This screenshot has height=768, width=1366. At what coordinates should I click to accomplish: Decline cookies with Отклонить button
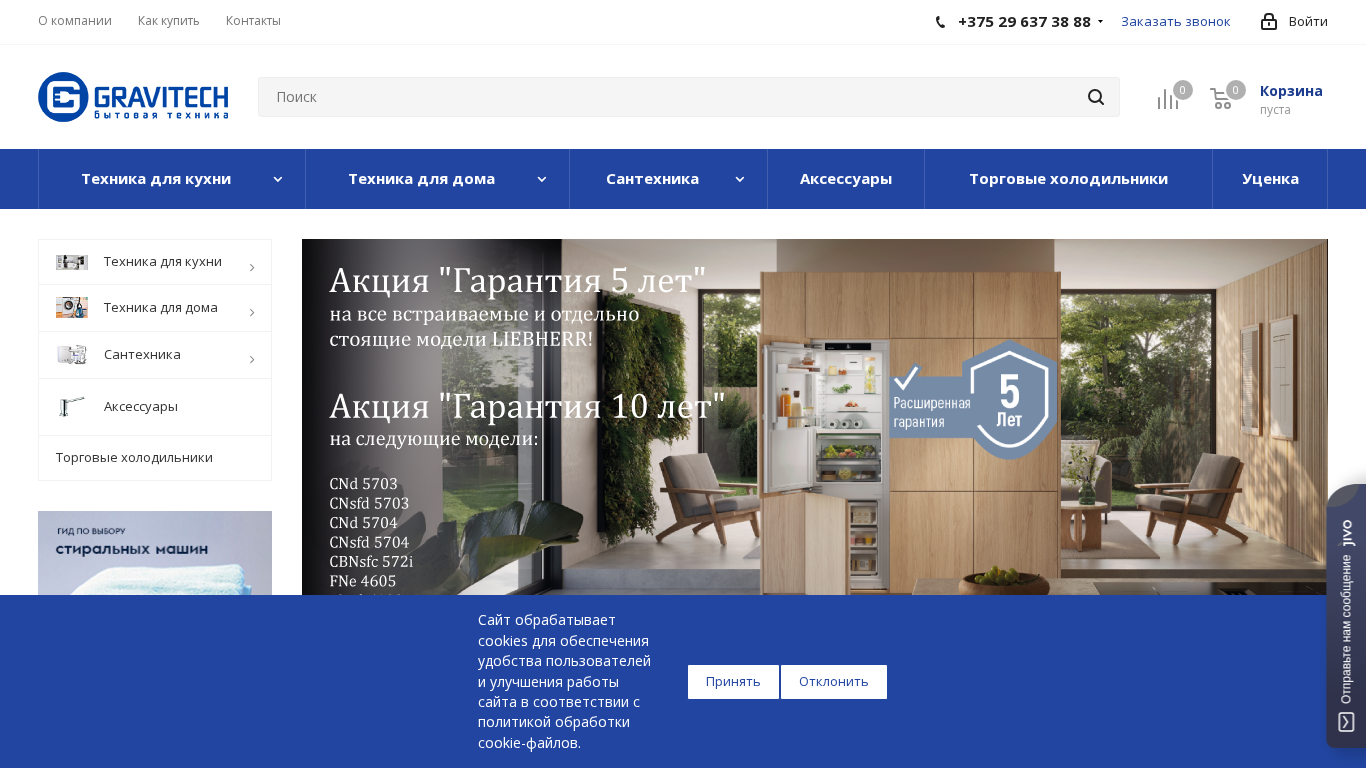click(834, 682)
